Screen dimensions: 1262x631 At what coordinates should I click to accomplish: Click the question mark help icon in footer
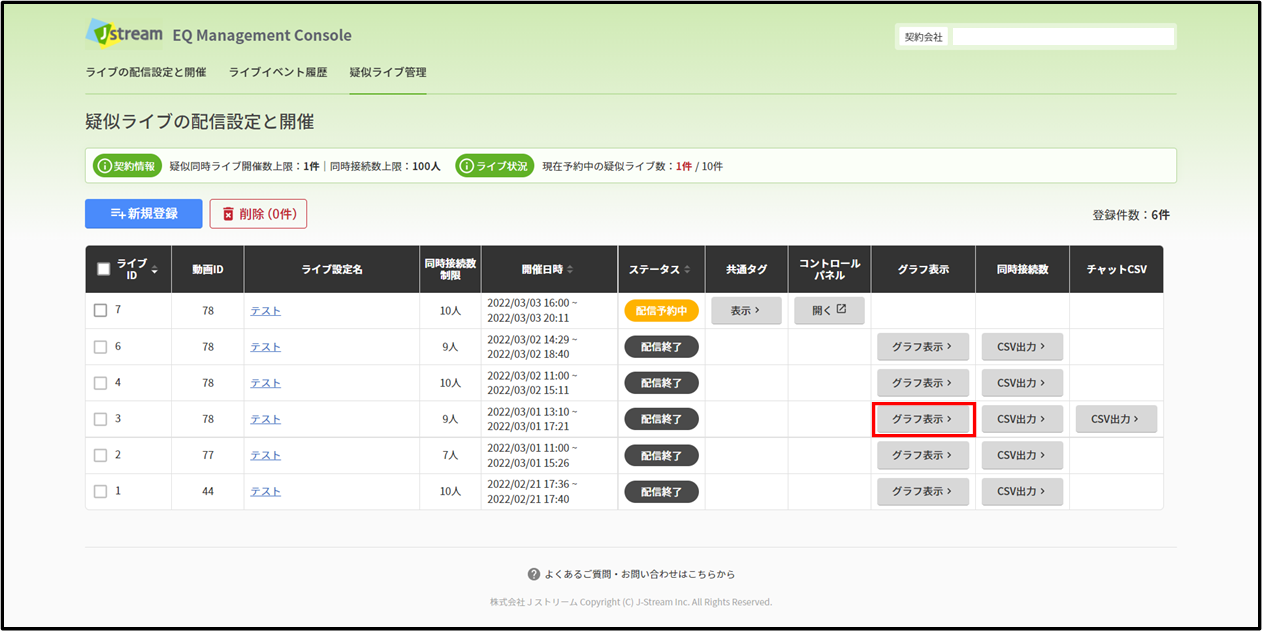coord(534,574)
